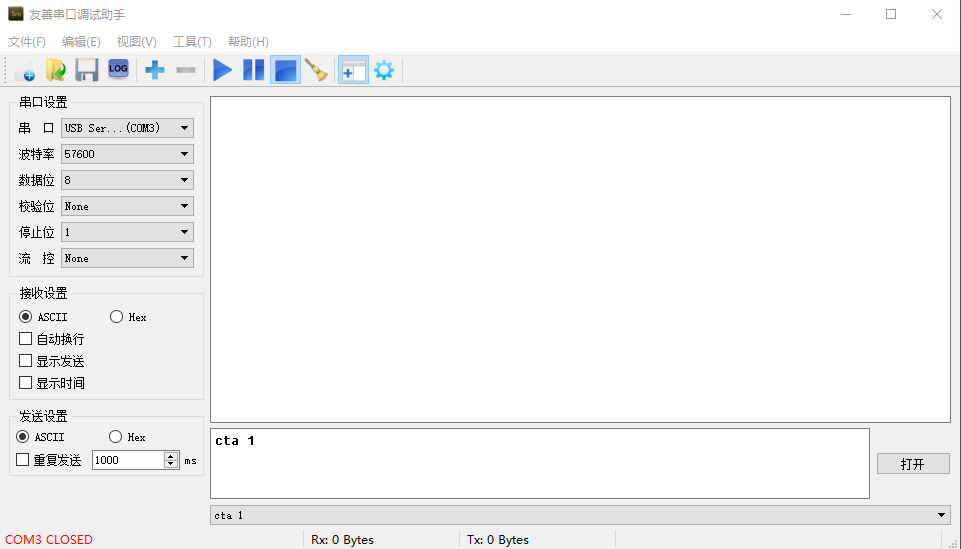Enable the 显示时间 checkbox
961x549 pixels.
pyautogui.click(x=26, y=383)
